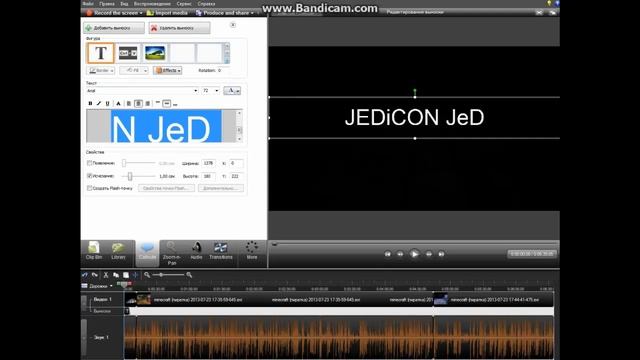This screenshot has height=360, width=640.
Task: Click the timeline split icon
Action: pos(135,275)
